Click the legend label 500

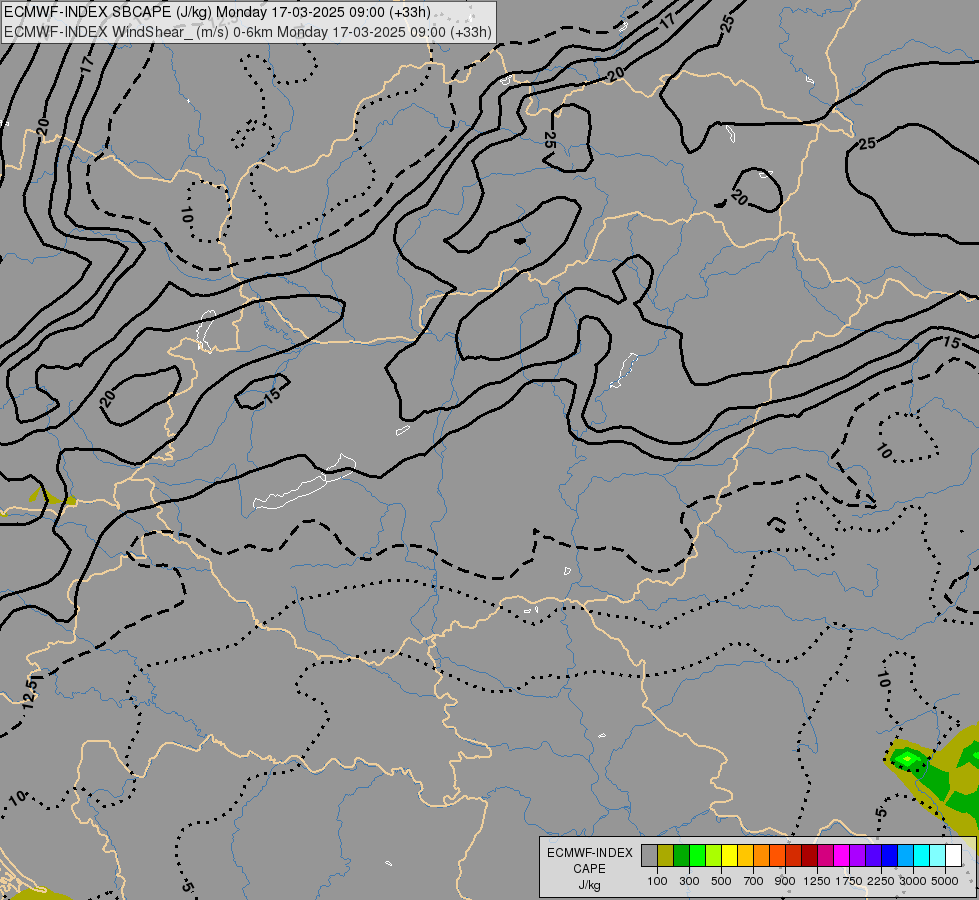[721, 881]
